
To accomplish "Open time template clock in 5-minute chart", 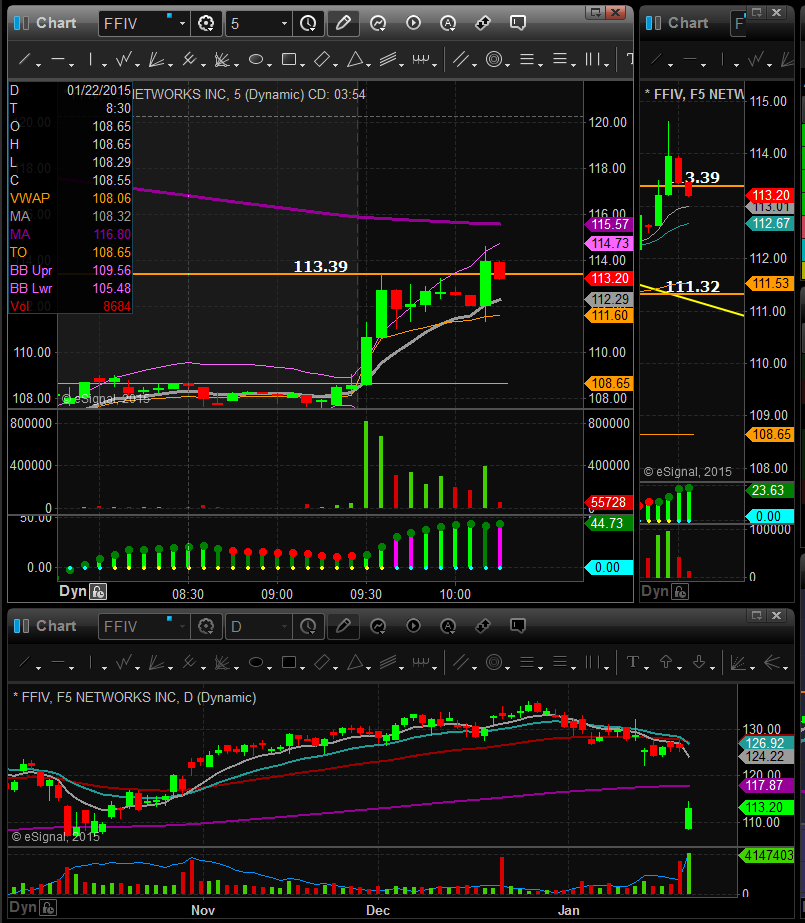I will point(308,24).
